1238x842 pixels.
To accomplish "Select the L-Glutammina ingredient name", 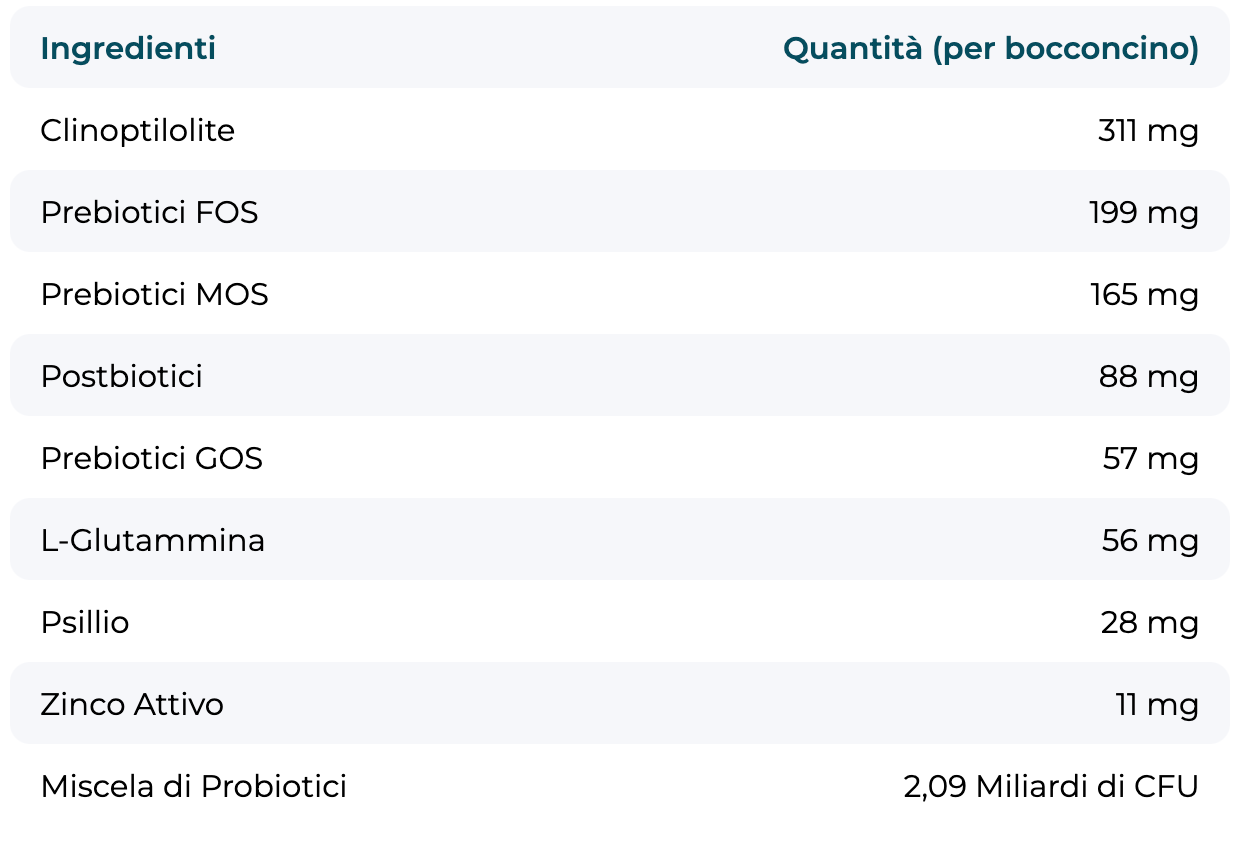I will point(153,540).
